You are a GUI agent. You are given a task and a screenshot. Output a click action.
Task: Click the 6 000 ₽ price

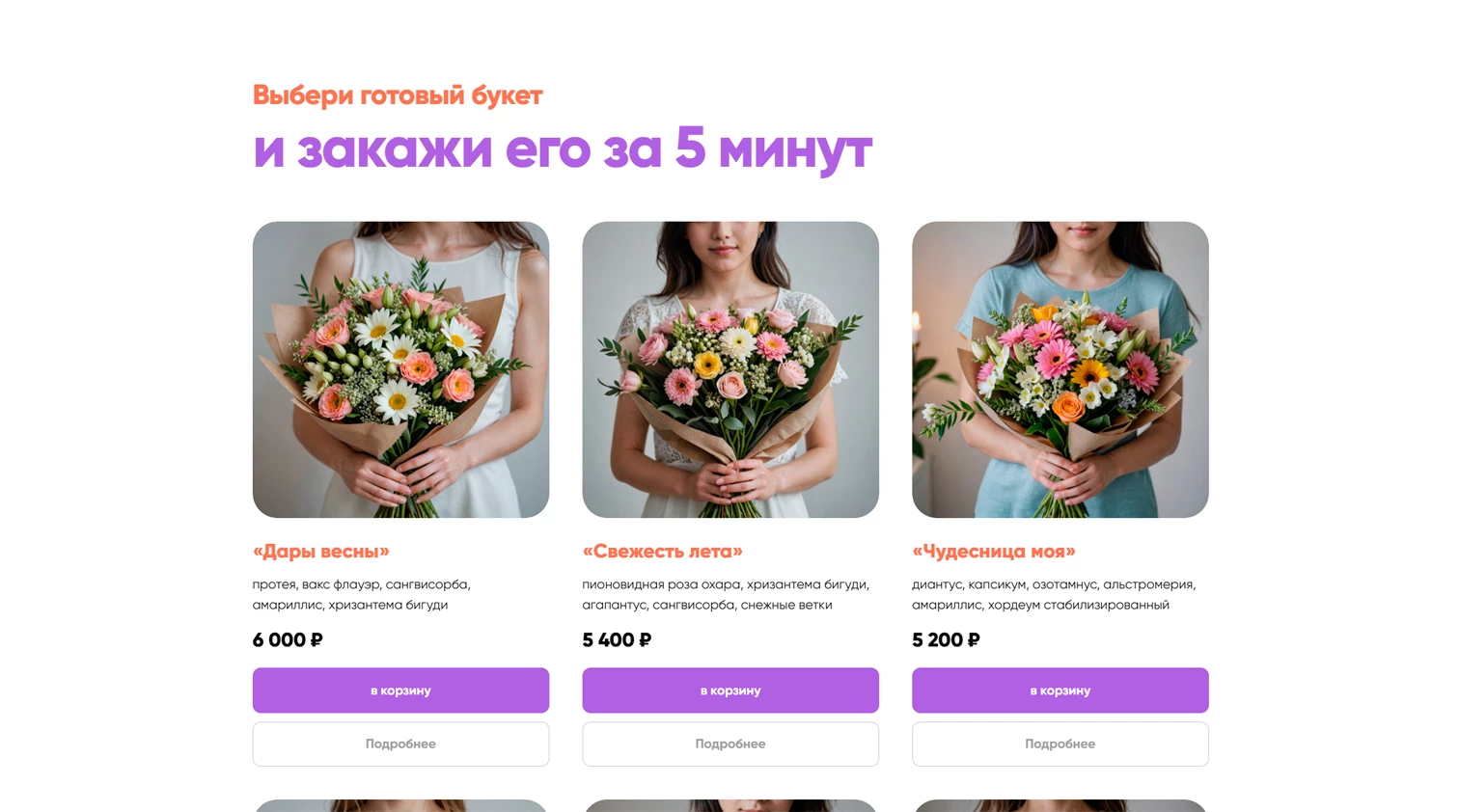point(288,639)
